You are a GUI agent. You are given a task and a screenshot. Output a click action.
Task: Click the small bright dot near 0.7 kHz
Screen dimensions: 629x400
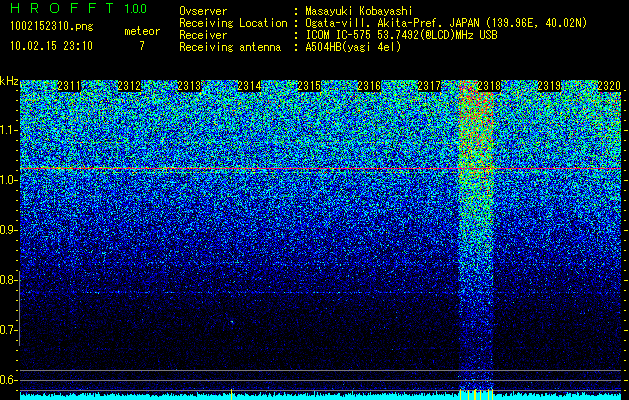232,322
